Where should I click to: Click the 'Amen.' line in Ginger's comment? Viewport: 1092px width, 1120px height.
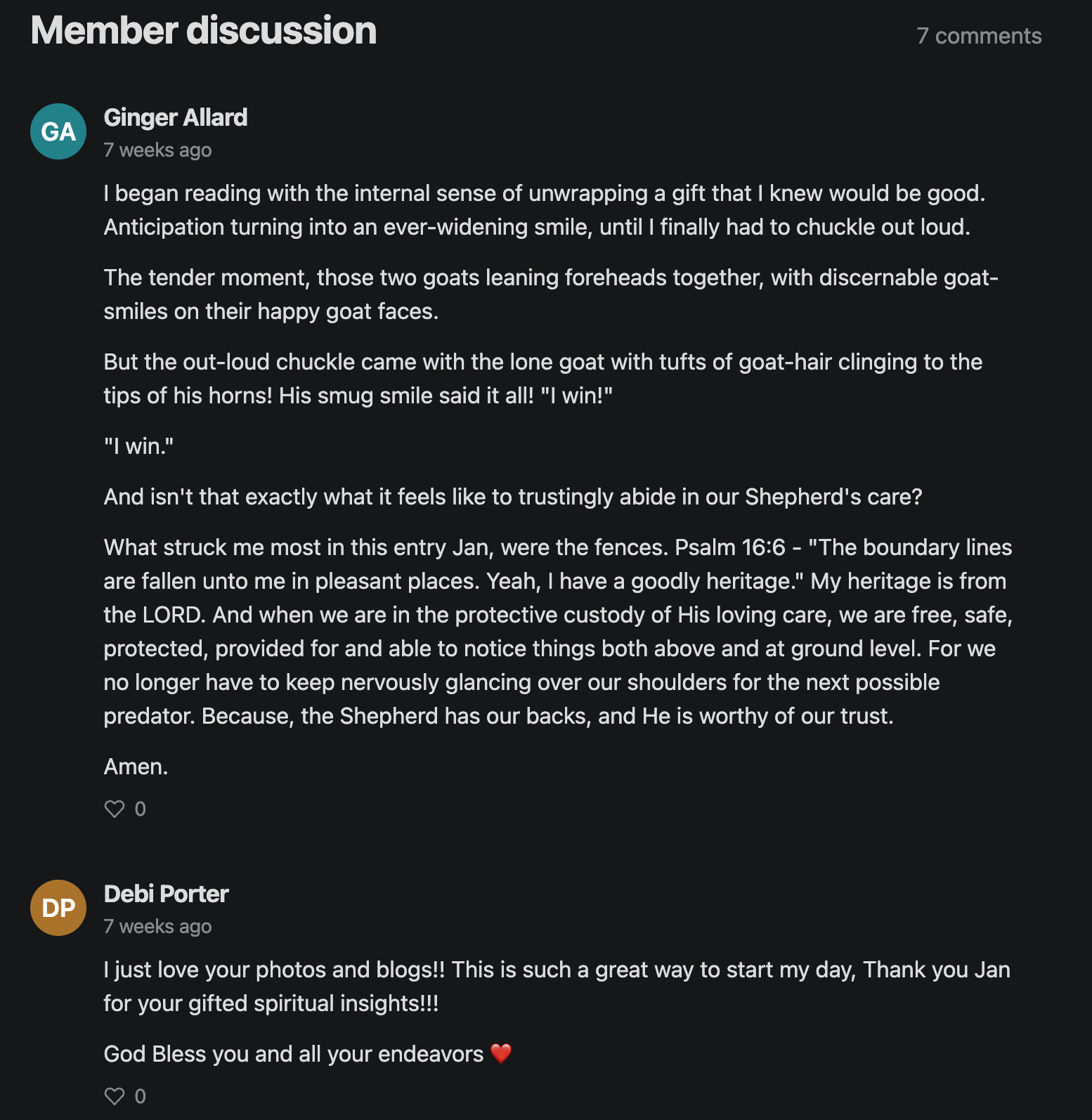pyautogui.click(x=136, y=767)
